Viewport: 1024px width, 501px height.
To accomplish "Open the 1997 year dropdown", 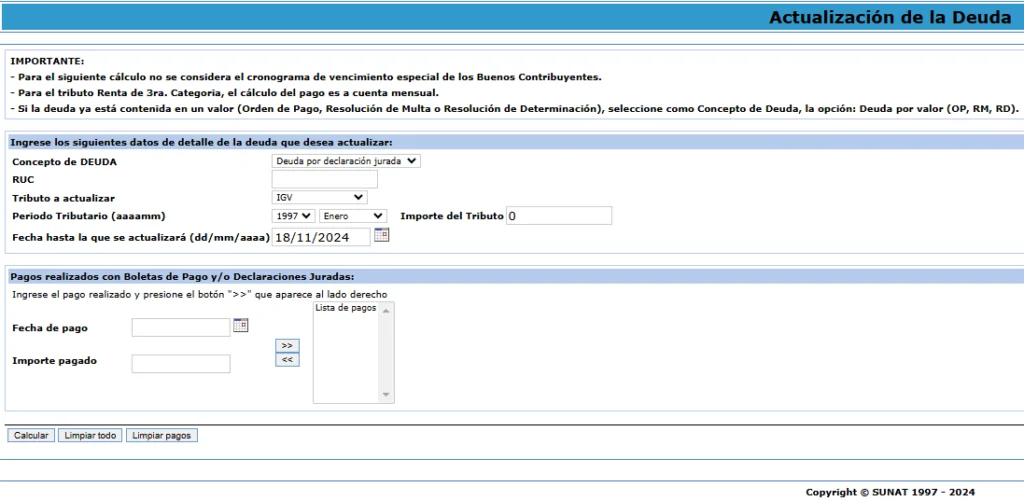I will (x=293, y=216).
